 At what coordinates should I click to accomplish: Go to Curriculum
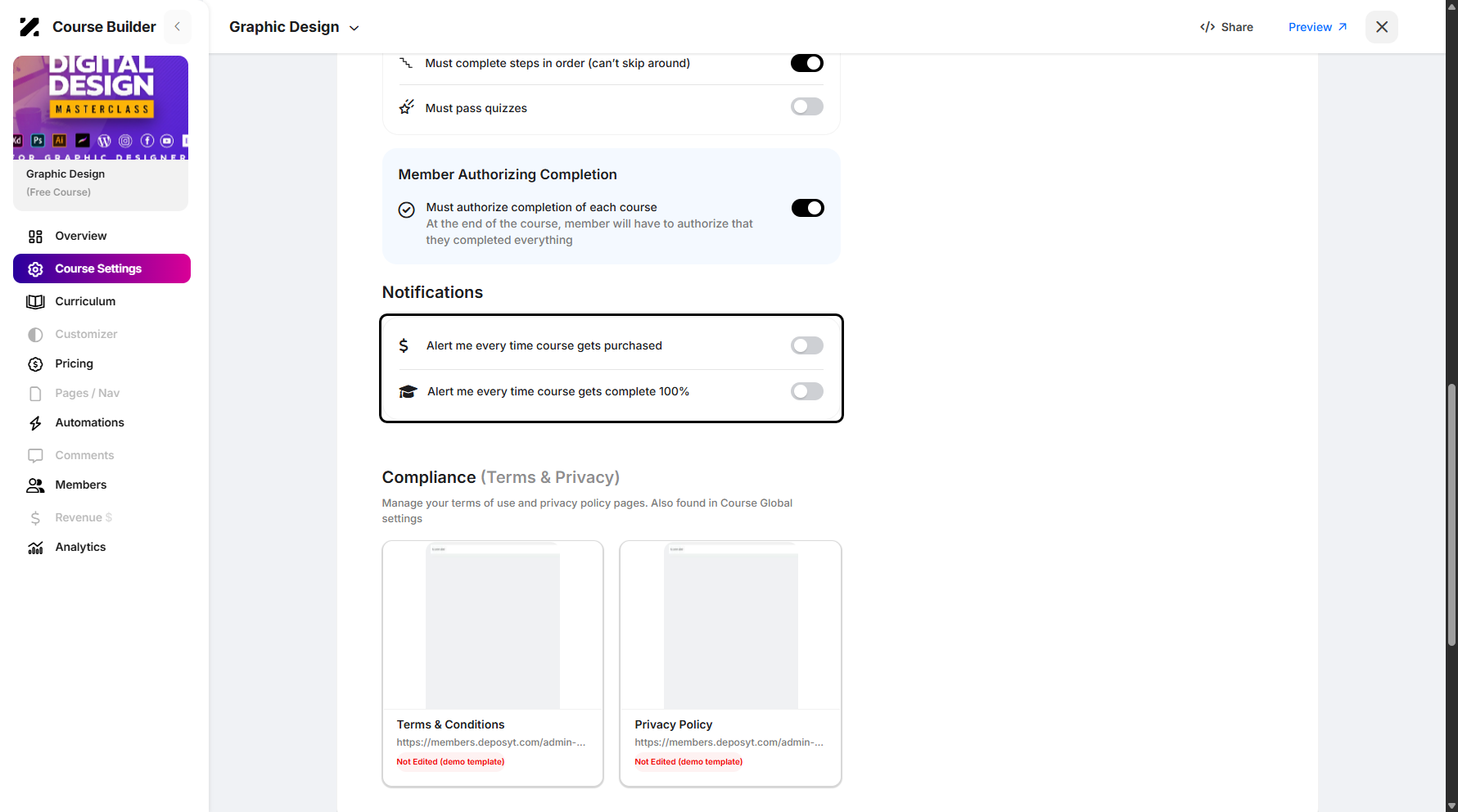coord(85,301)
